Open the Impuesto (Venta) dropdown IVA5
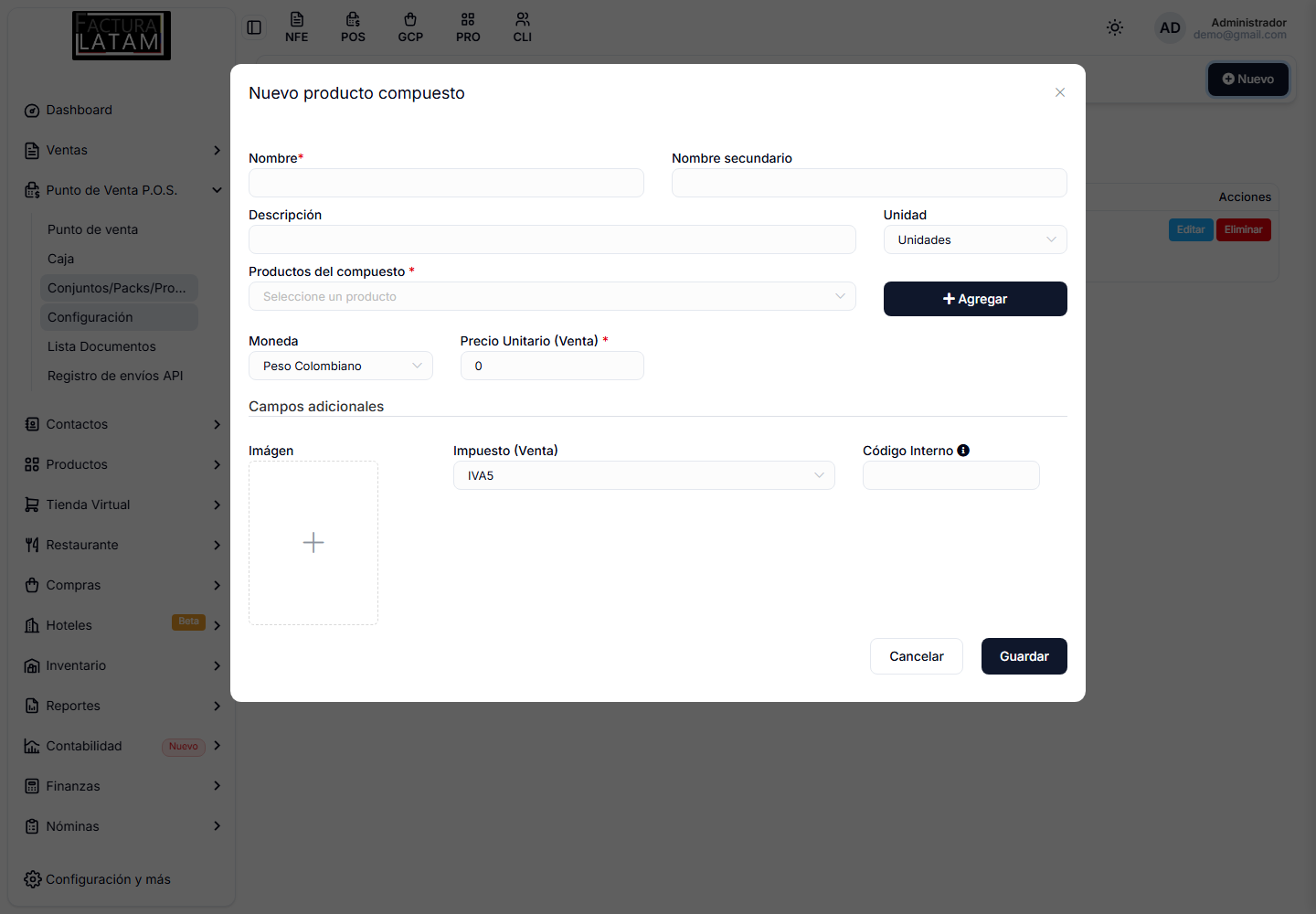The width and height of the screenshot is (1316, 914). point(644,475)
